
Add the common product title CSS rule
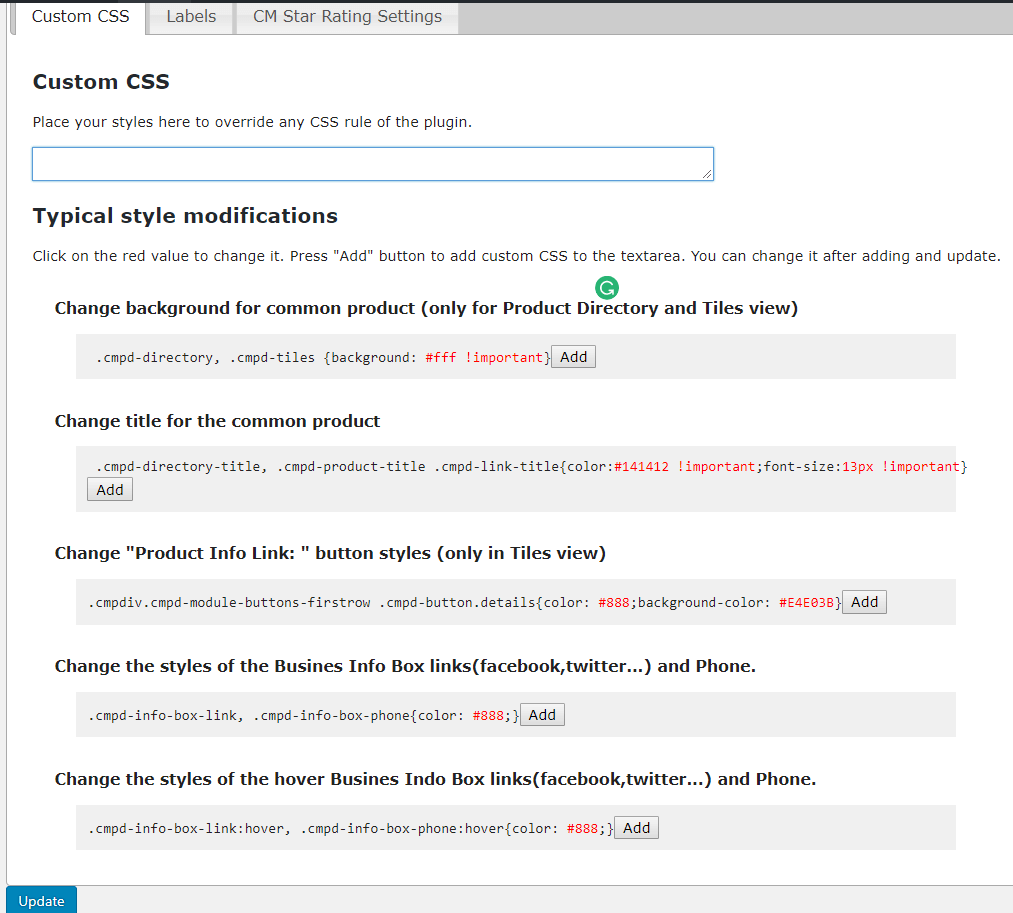[110, 489]
